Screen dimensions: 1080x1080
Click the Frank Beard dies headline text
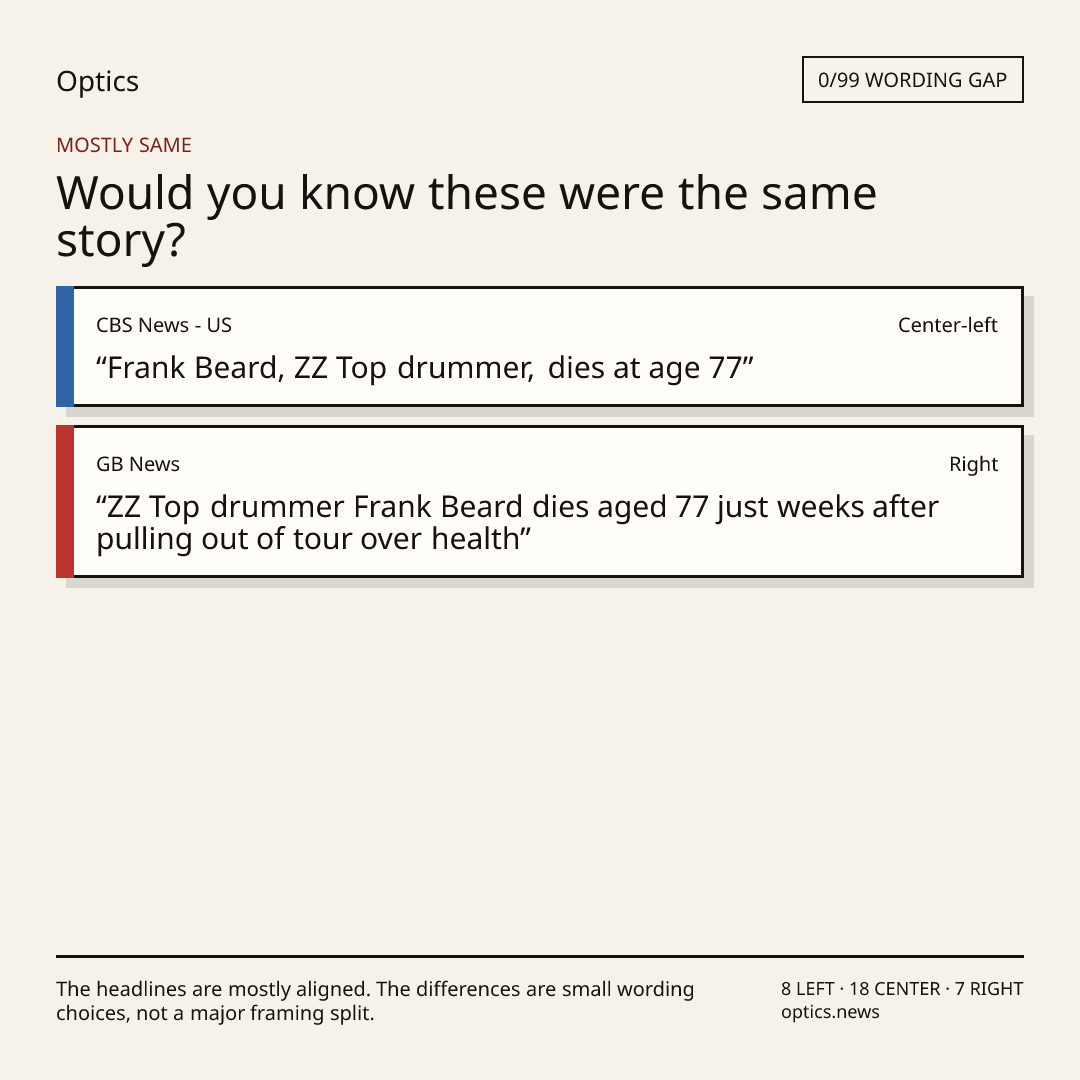pyautogui.click(x=424, y=368)
